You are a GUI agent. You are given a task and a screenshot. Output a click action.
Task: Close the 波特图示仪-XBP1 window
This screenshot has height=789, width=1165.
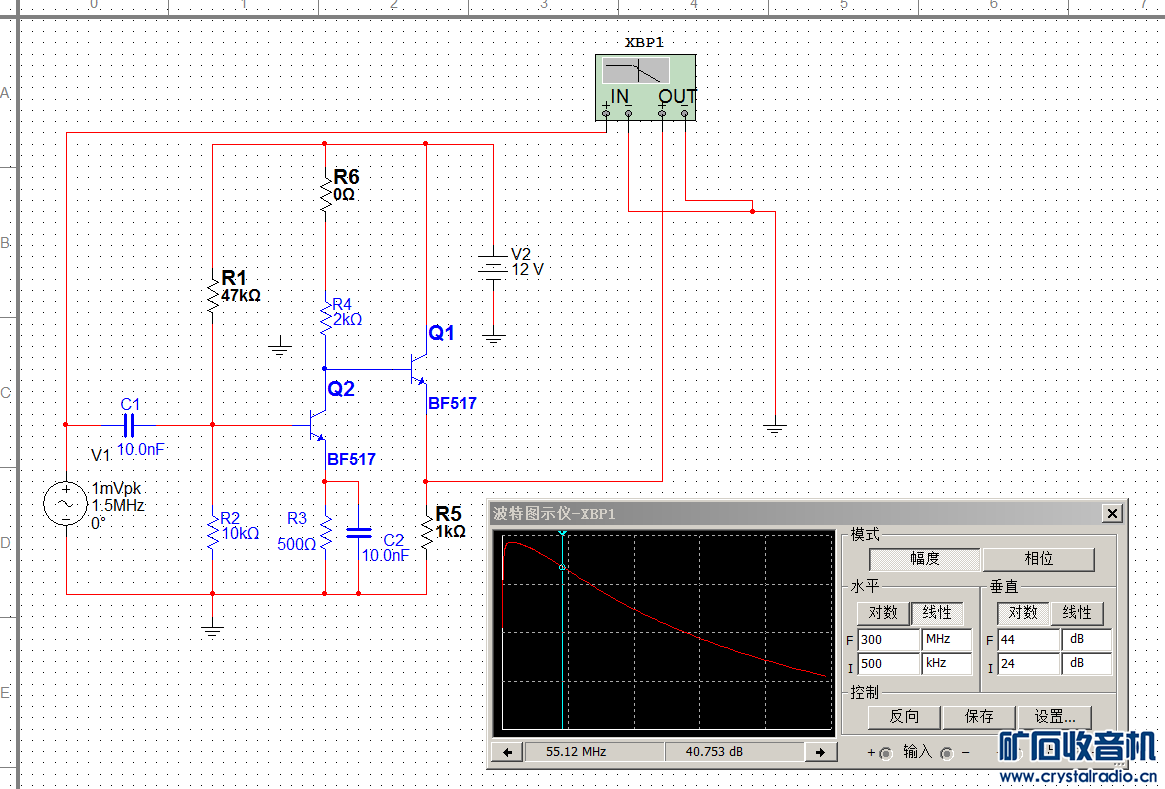click(x=1112, y=513)
